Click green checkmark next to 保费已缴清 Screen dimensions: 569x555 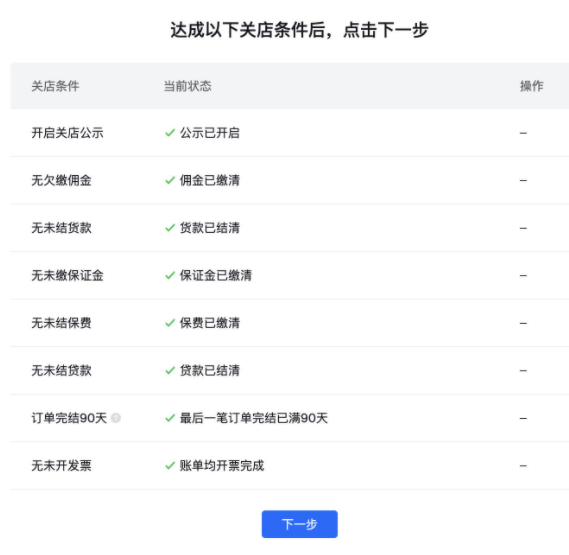(x=170, y=323)
